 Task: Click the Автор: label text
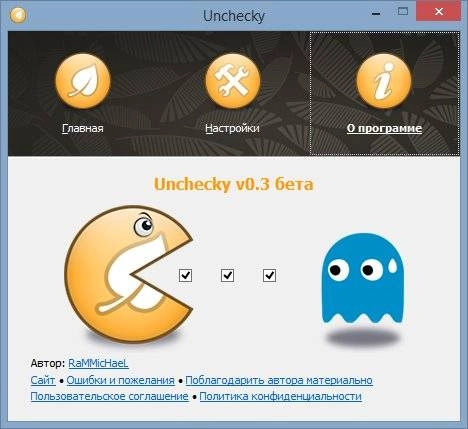(48, 363)
